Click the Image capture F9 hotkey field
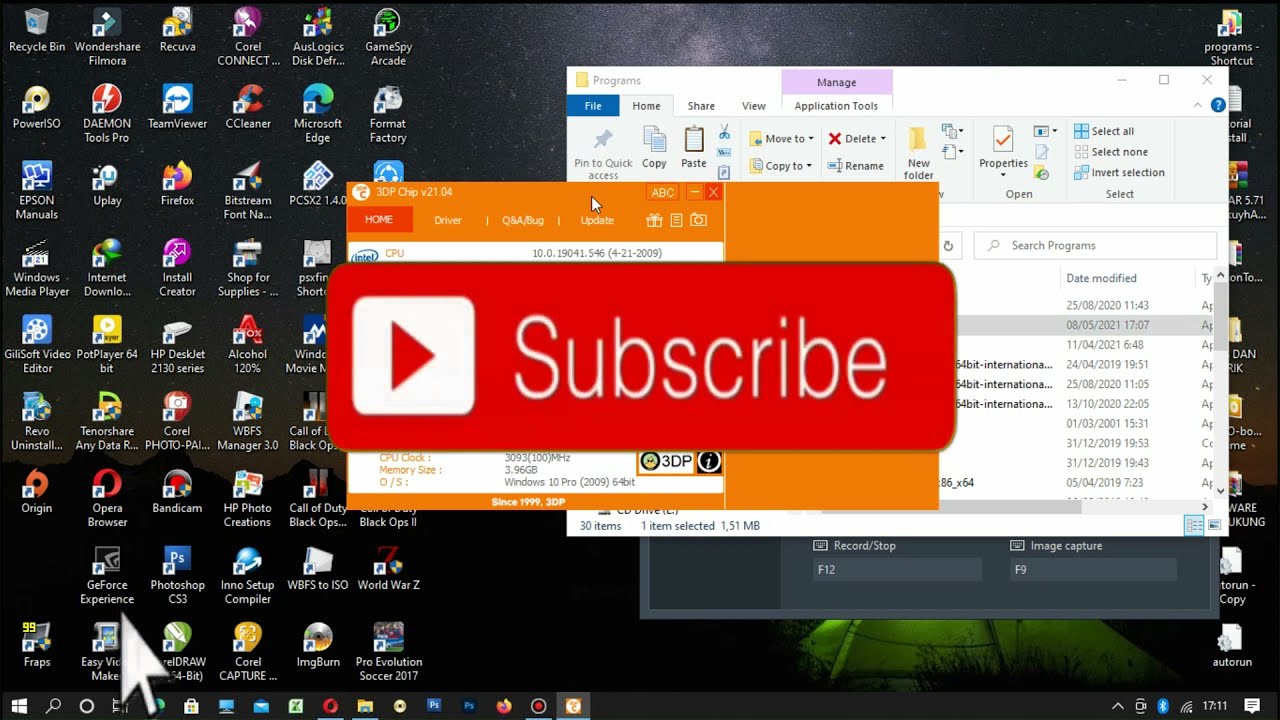1280x720 pixels. pyautogui.click(x=1094, y=570)
